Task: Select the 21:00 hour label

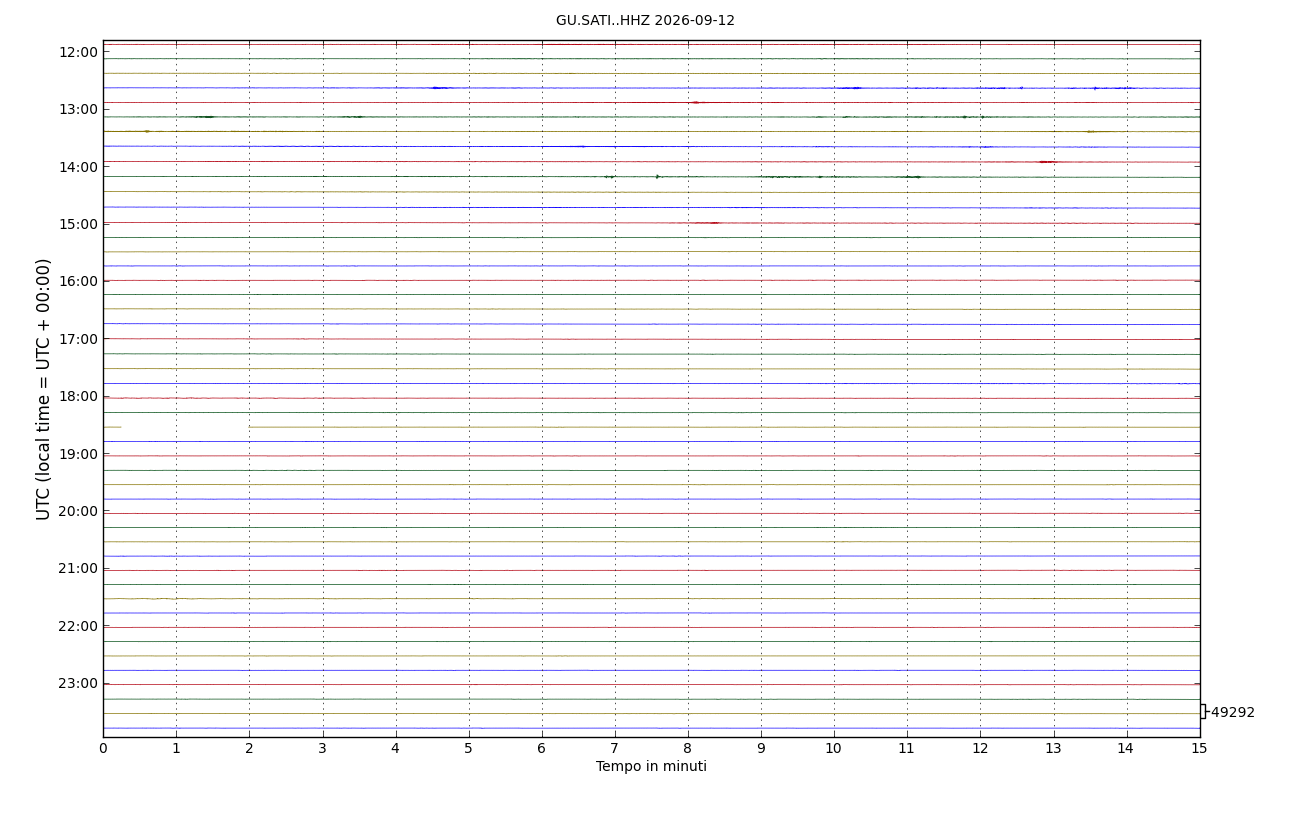Action: tap(78, 568)
